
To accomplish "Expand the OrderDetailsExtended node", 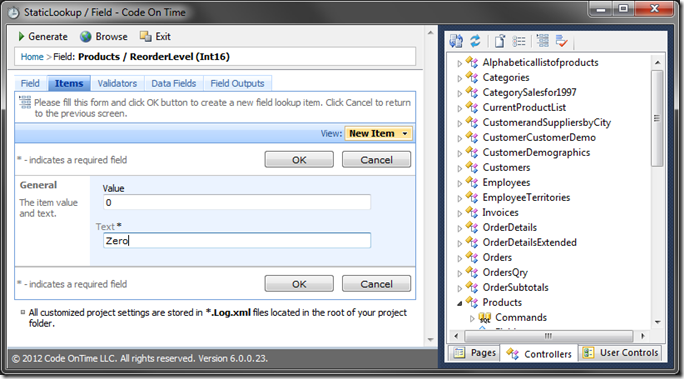I will [x=459, y=243].
